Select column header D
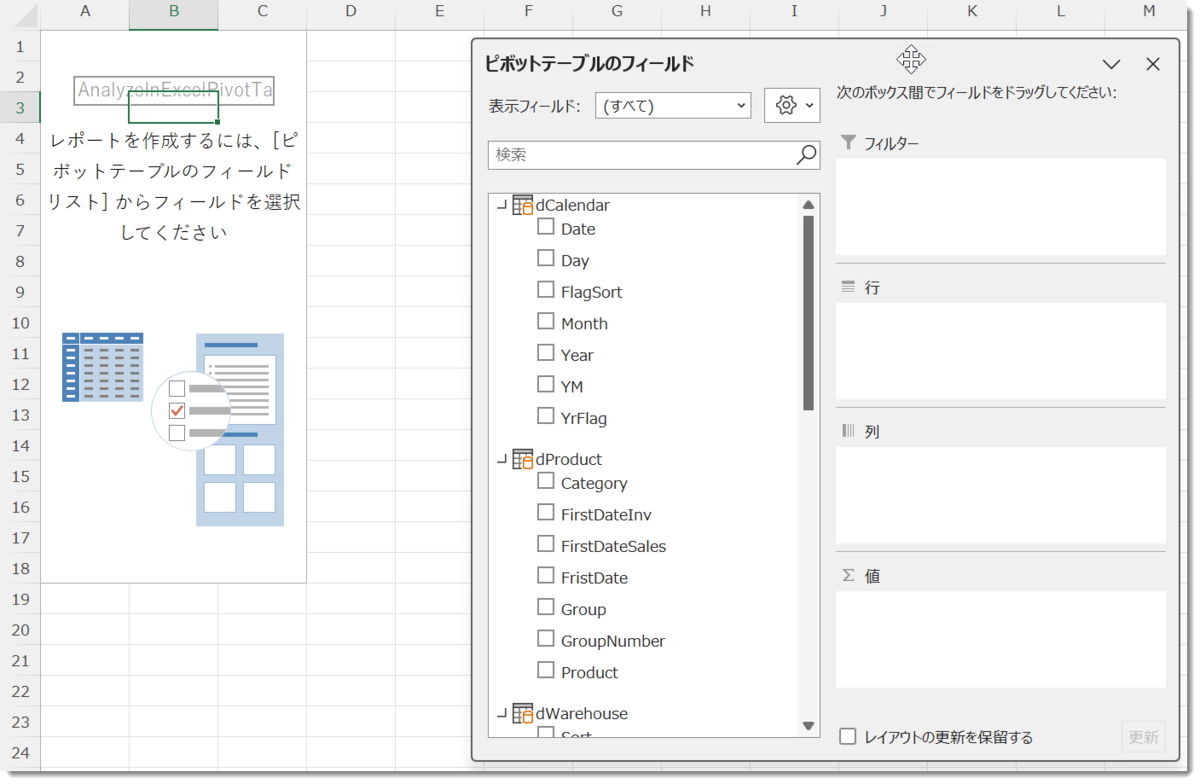This screenshot has height=784, width=1200. (351, 11)
